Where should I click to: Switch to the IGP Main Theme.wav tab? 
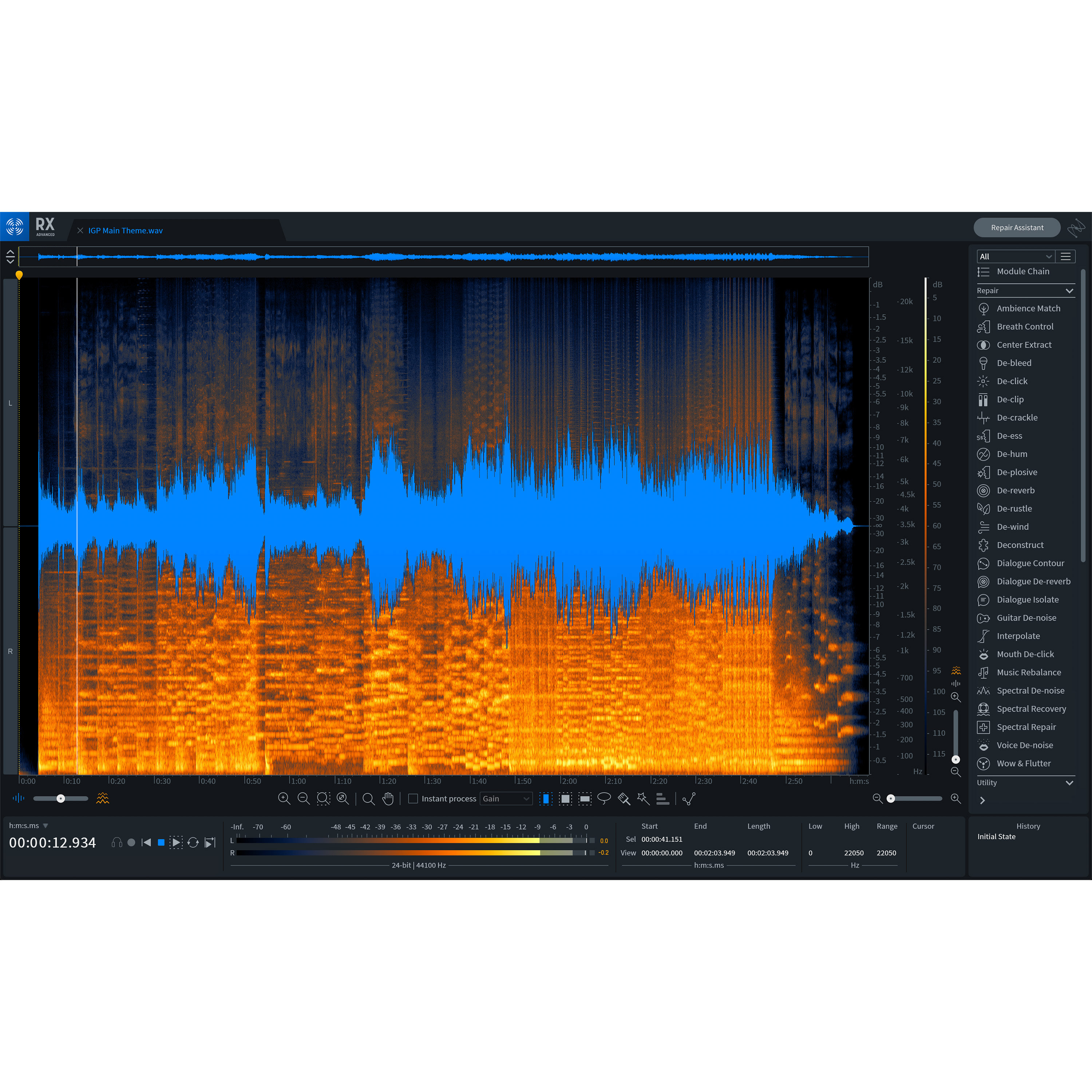pos(125,231)
